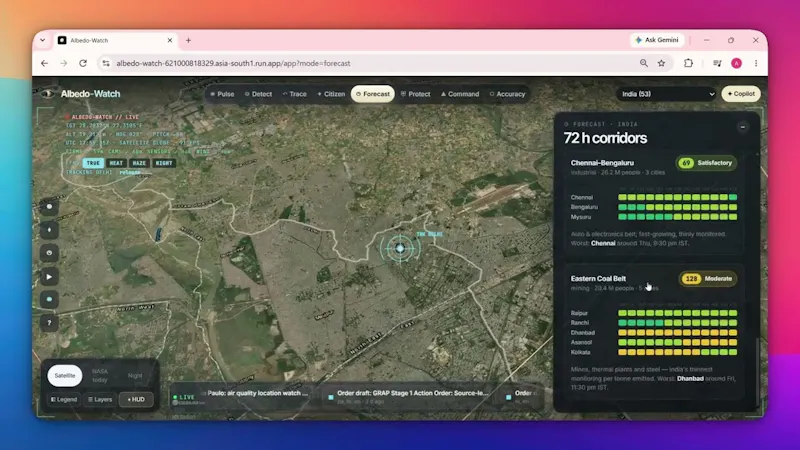This screenshot has height=450, width=800.
Task: Open the Citizen mode tab
Action: (331, 94)
